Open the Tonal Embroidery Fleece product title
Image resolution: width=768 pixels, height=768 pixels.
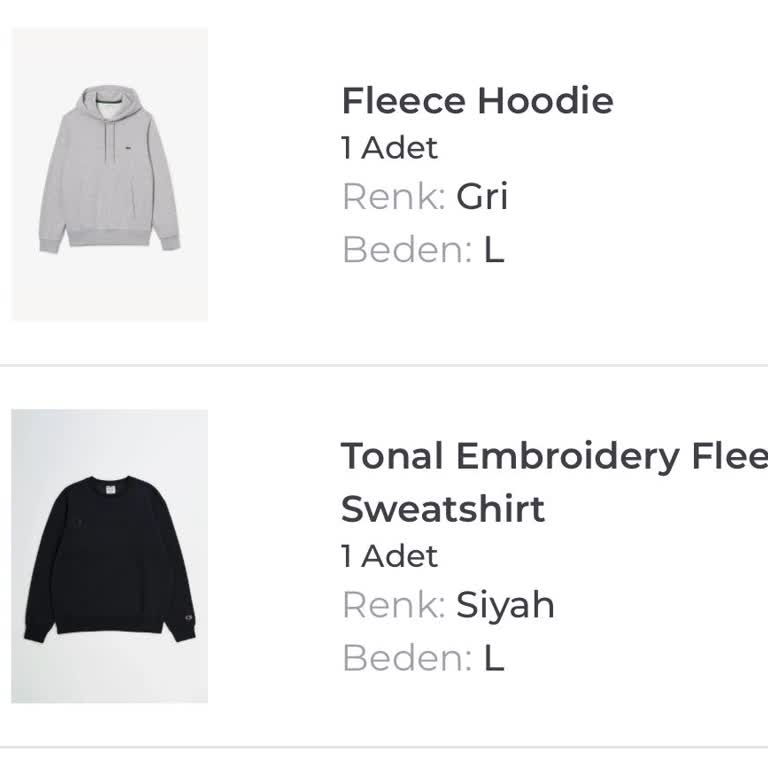[554, 482]
